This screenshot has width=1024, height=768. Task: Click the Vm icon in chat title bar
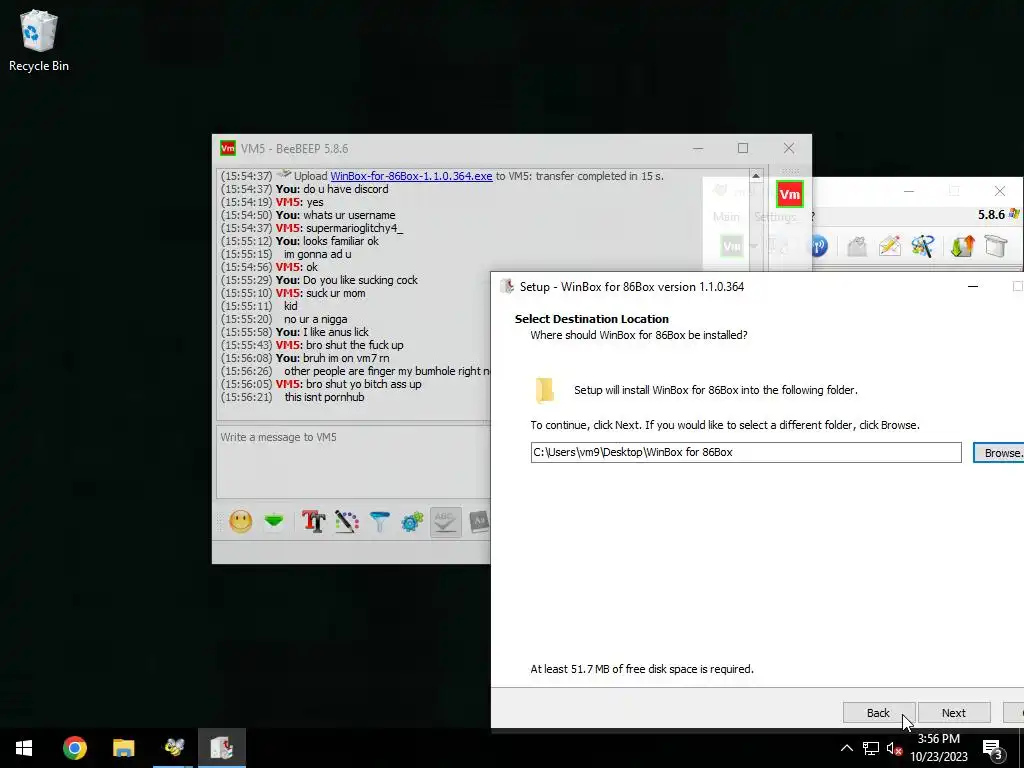click(228, 148)
